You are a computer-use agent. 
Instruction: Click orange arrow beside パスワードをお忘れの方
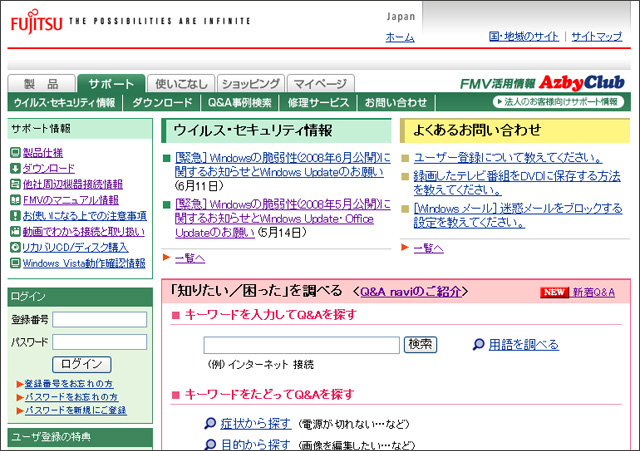click(x=20, y=397)
